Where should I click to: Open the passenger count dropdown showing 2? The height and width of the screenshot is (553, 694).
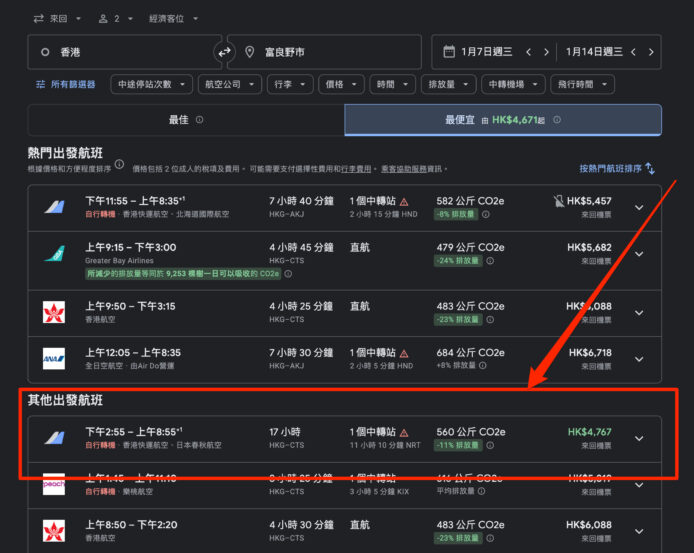coord(116,19)
